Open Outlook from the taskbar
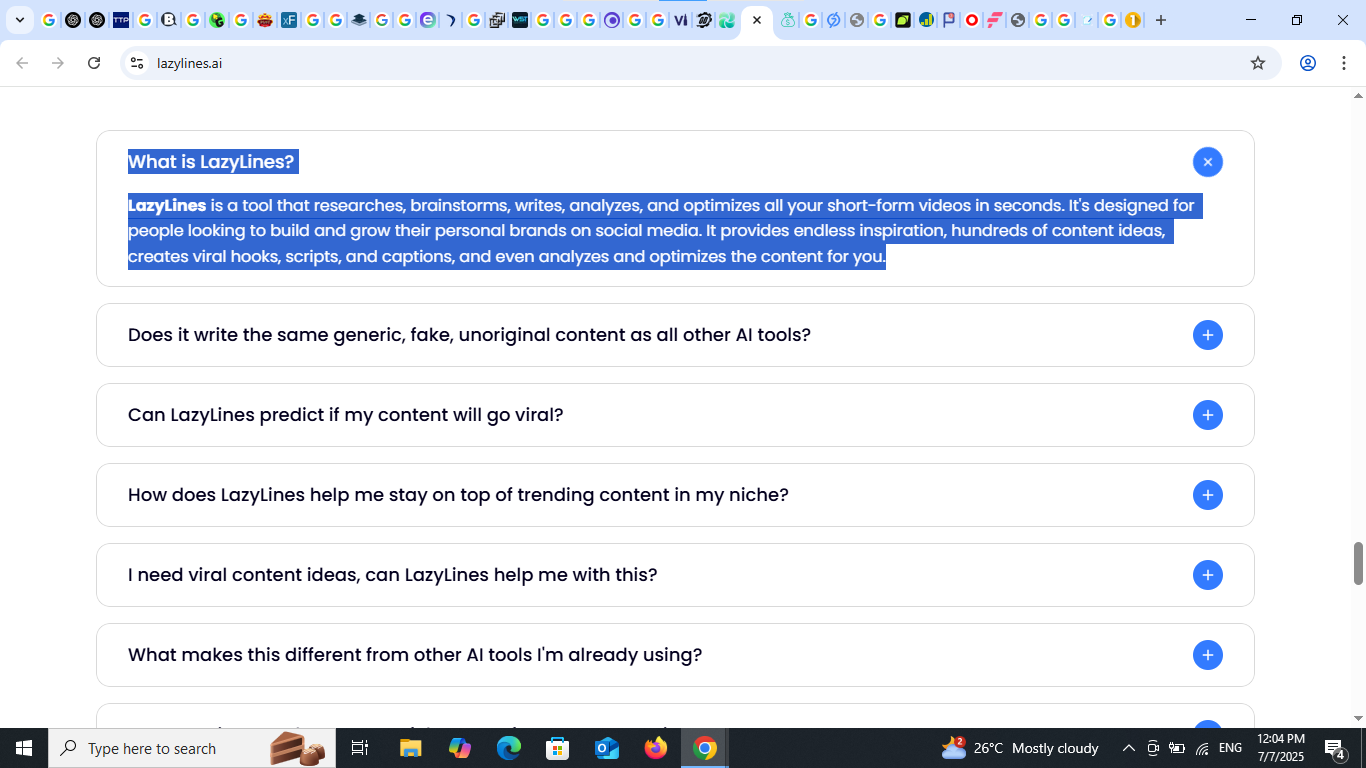The width and height of the screenshot is (1366, 768). click(607, 748)
